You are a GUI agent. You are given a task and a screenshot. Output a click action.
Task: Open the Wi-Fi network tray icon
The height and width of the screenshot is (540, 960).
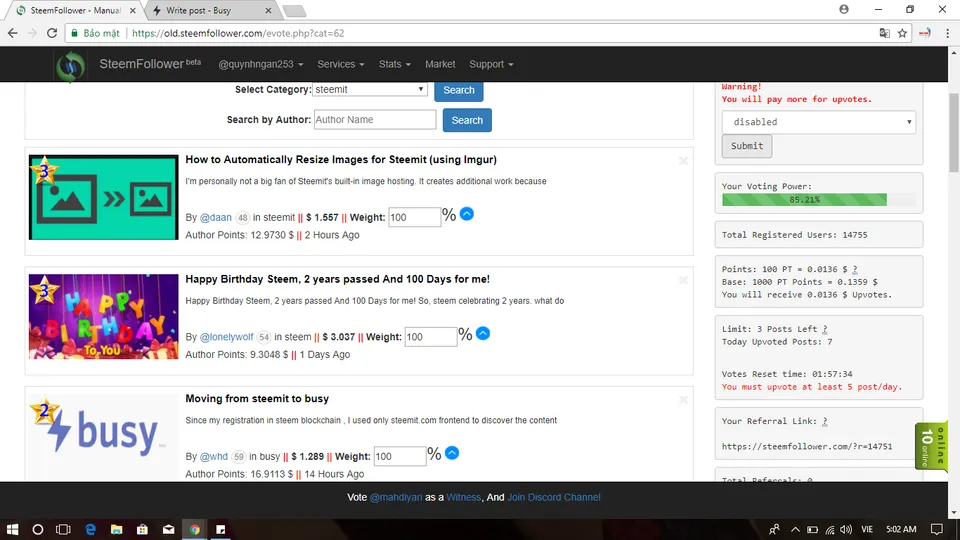pos(830,530)
